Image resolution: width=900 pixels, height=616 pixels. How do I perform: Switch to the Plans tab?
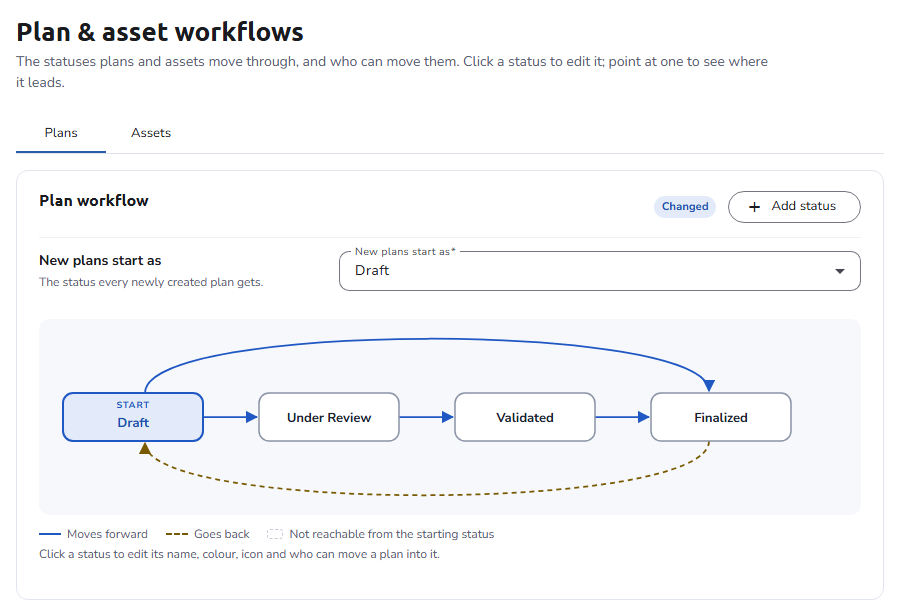(61, 133)
